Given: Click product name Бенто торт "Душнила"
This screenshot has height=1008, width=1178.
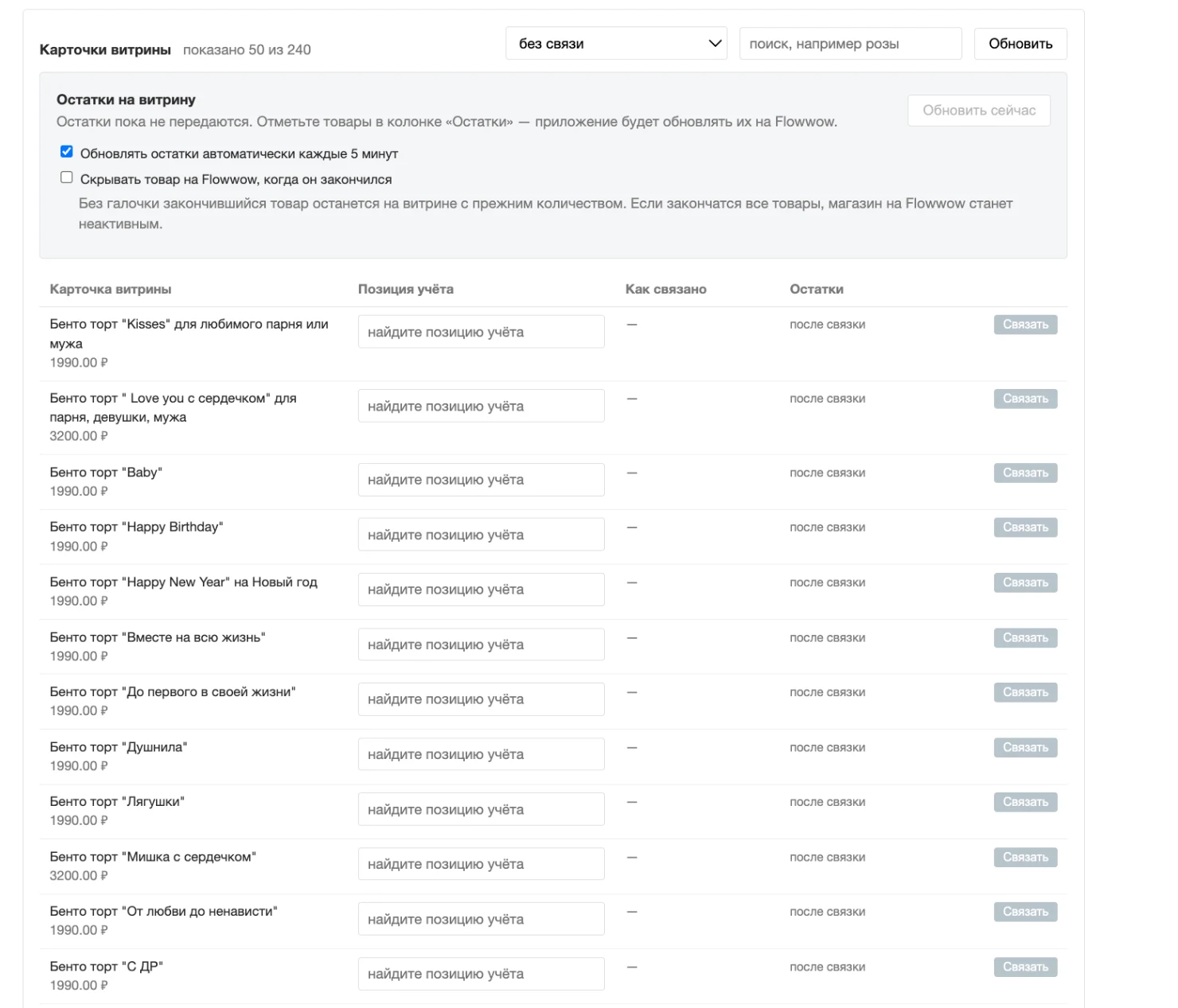Looking at the screenshot, I should tap(119, 747).
